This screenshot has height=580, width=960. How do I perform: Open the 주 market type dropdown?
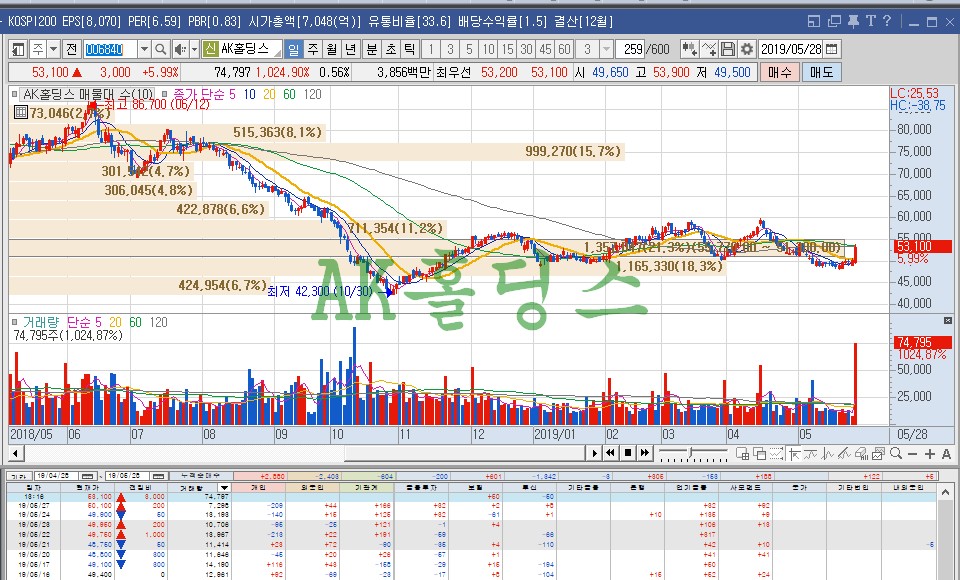click(x=53, y=49)
